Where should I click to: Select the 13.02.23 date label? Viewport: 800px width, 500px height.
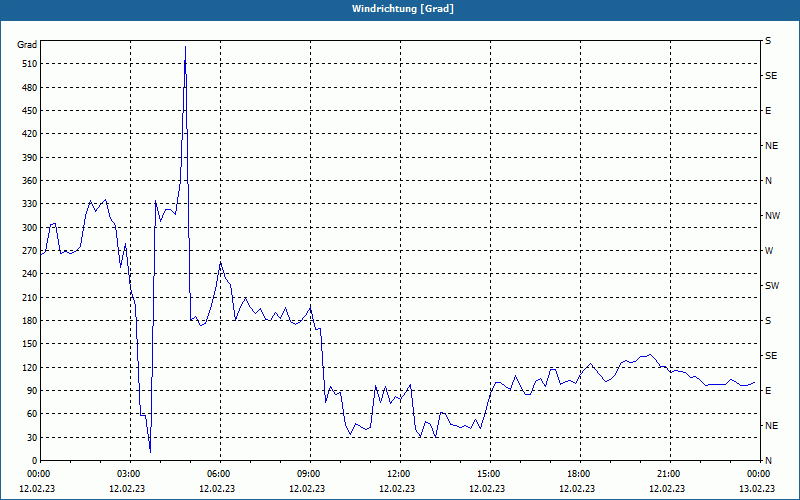click(757, 488)
